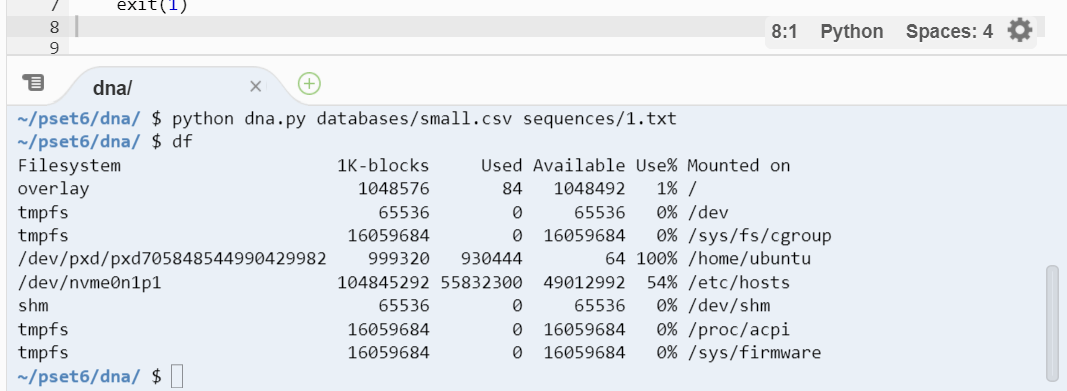Click the exit(1) code line

point(152,7)
